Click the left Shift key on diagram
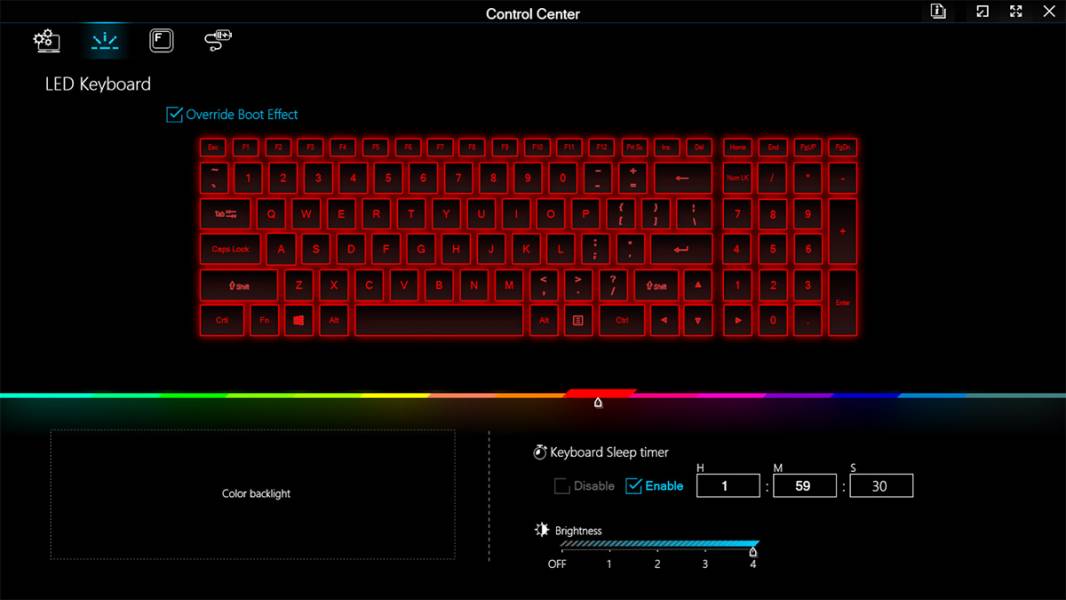The image size is (1066, 600). 239,285
